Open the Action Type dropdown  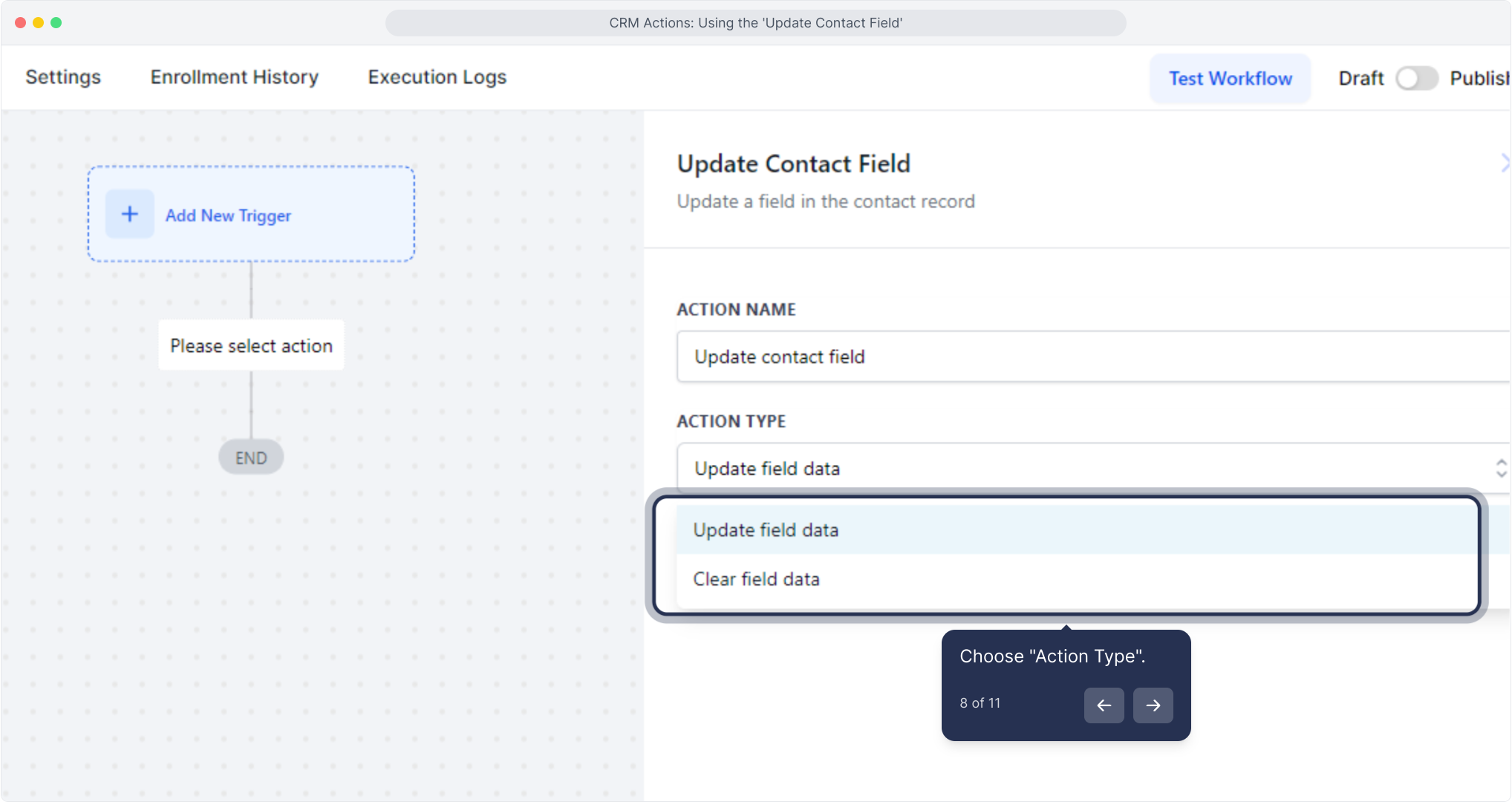pyautogui.click(x=1084, y=469)
